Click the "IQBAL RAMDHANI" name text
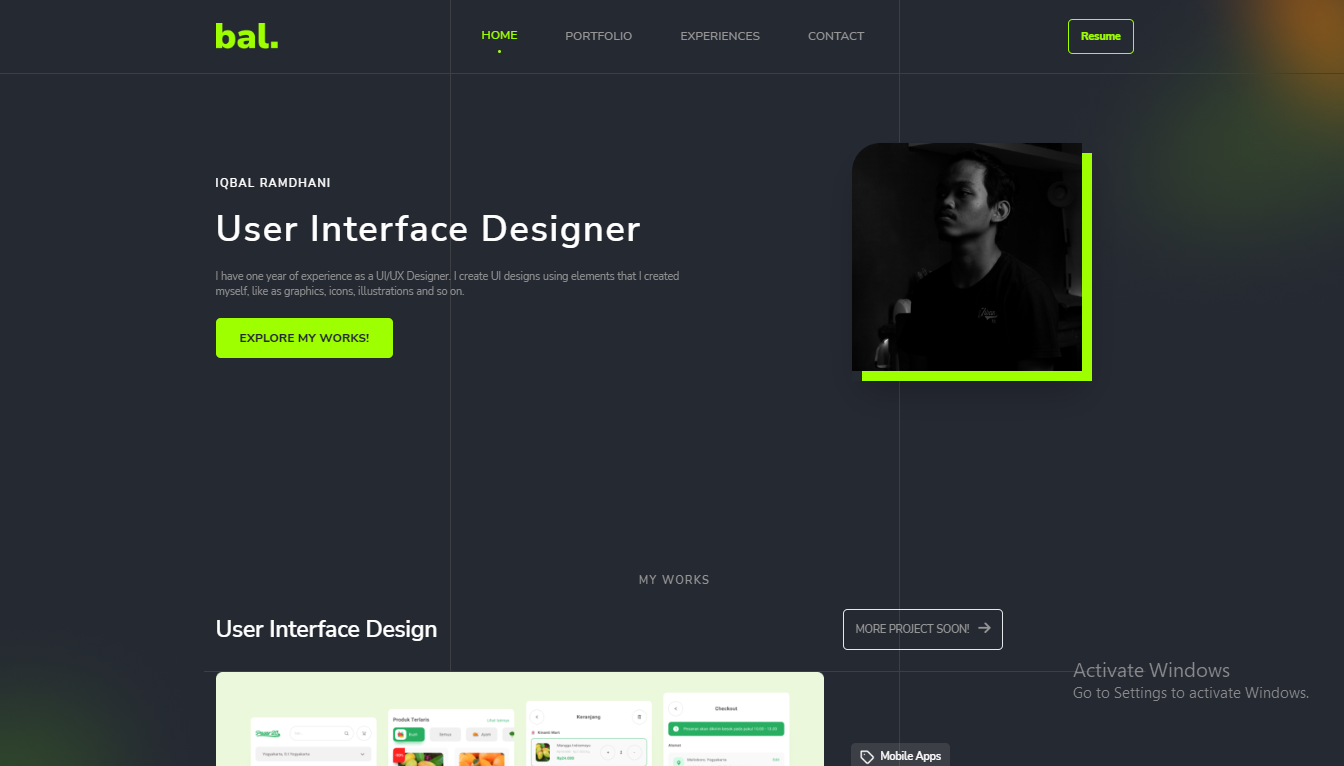The width and height of the screenshot is (1344, 766). click(273, 183)
